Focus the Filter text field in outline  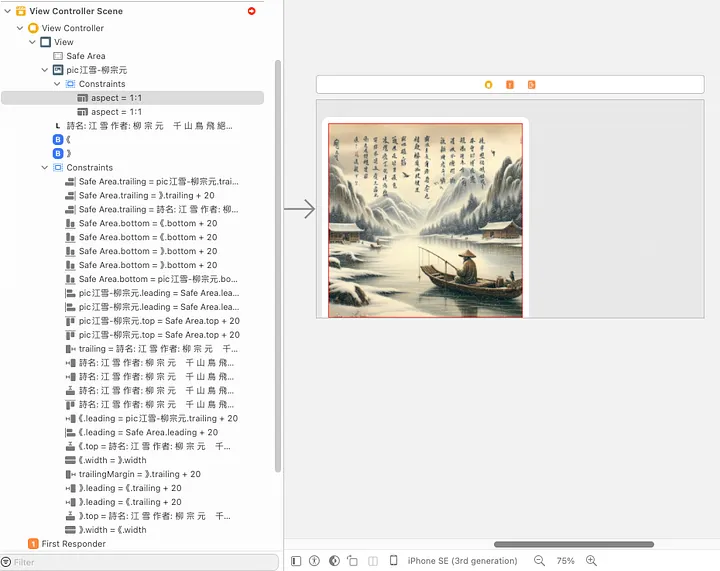pos(145,562)
